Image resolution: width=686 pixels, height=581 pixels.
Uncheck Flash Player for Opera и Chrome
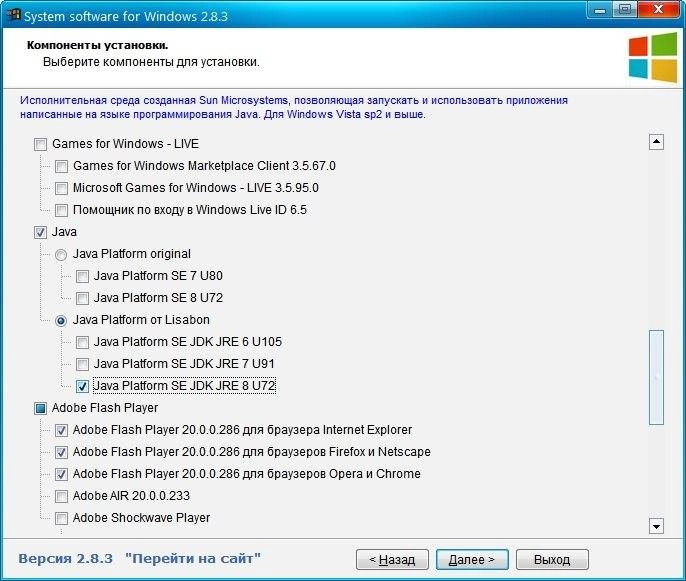click(61, 474)
